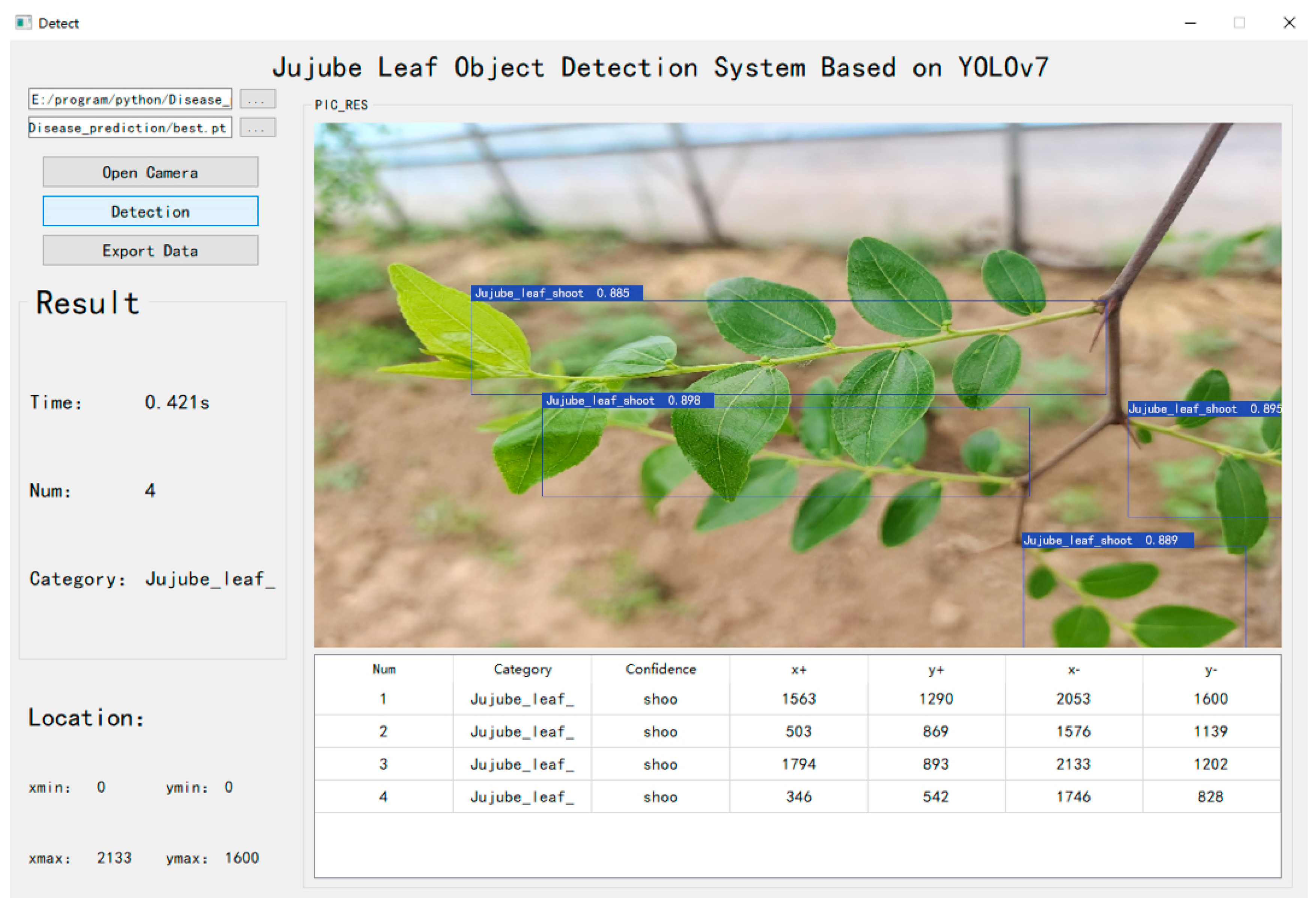Viewport: 1316px width, 909px height.
Task: Click the best.pt model path input field
Action: 130,128
